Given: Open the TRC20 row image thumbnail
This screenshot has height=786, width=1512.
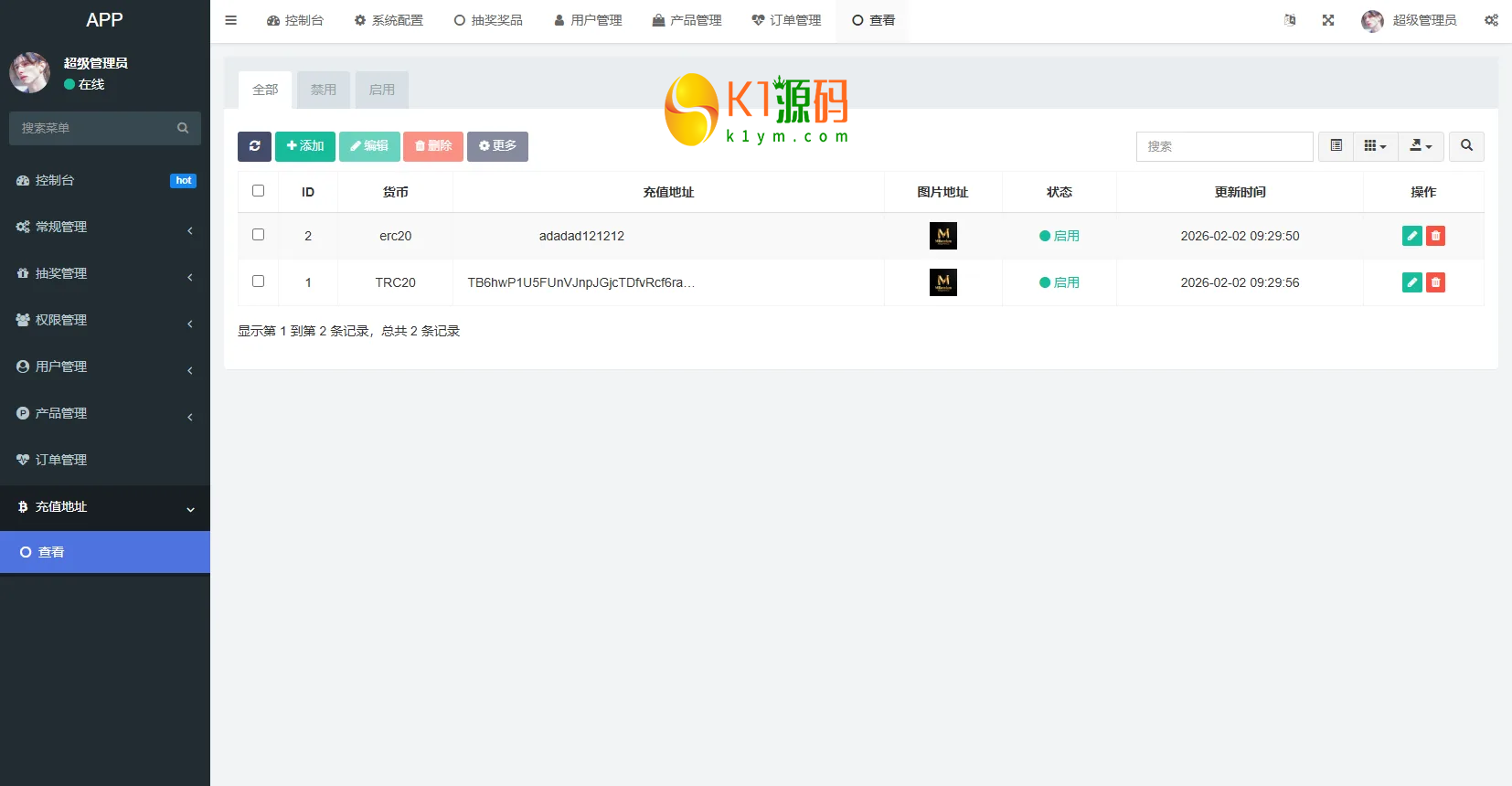Looking at the screenshot, I should (942, 282).
